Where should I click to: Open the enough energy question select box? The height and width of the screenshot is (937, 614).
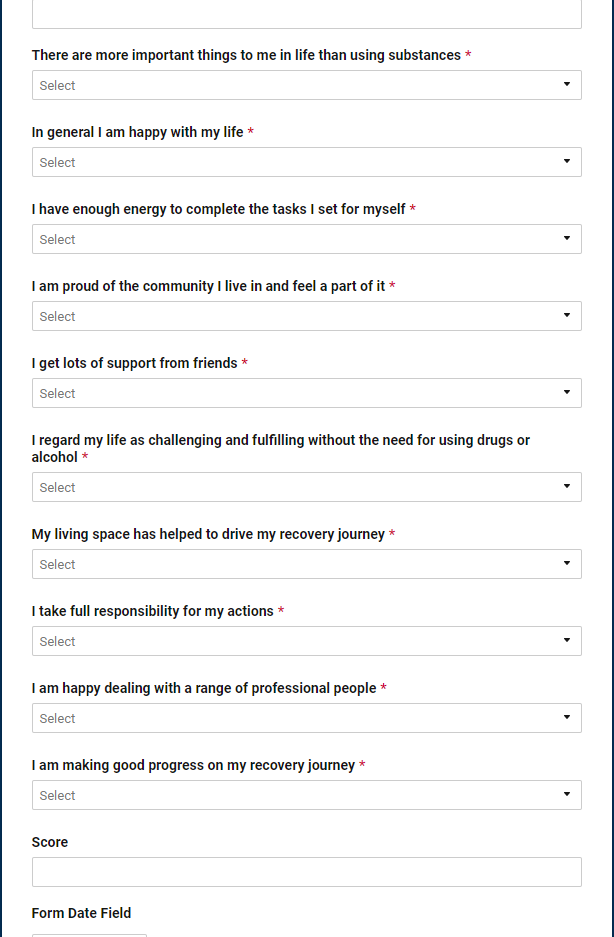click(307, 239)
